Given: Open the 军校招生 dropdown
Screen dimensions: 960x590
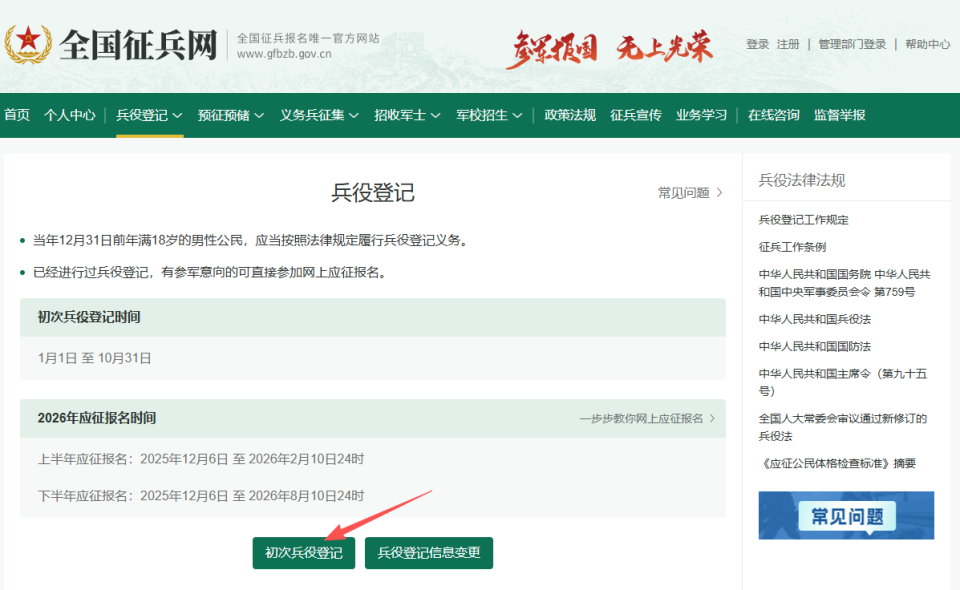Looking at the screenshot, I should (x=483, y=115).
